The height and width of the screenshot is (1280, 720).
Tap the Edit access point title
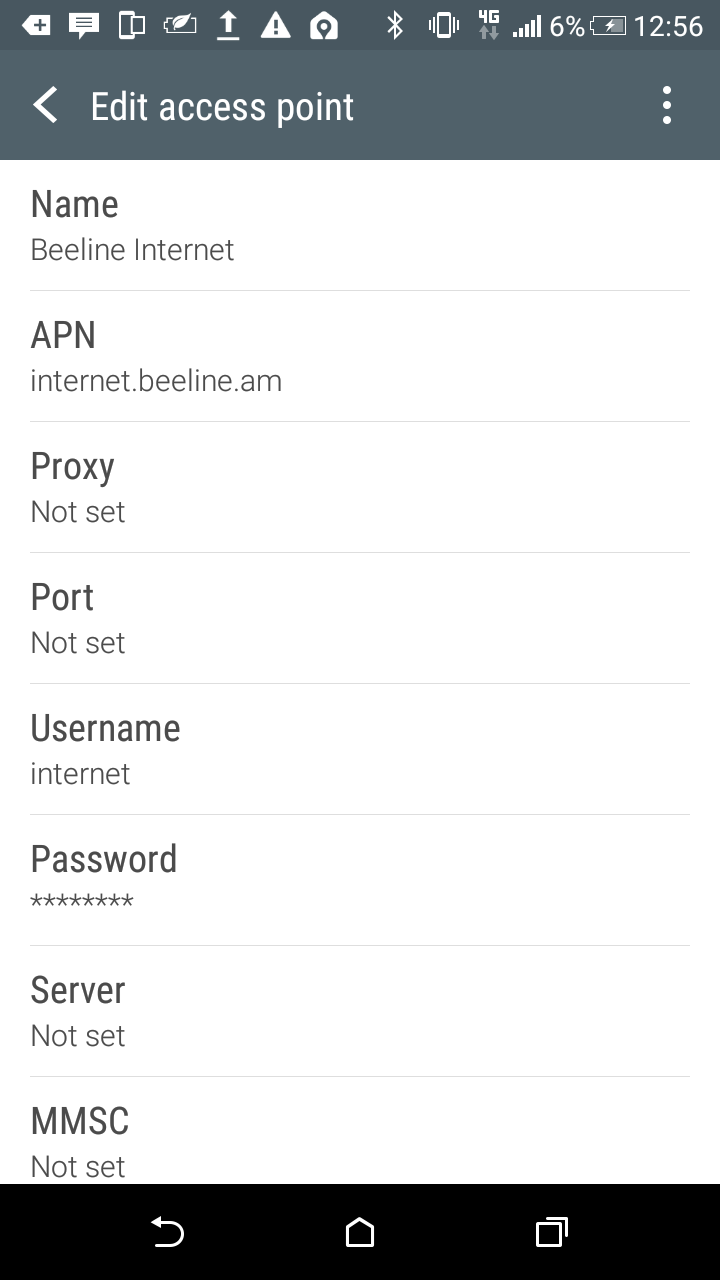pos(222,106)
